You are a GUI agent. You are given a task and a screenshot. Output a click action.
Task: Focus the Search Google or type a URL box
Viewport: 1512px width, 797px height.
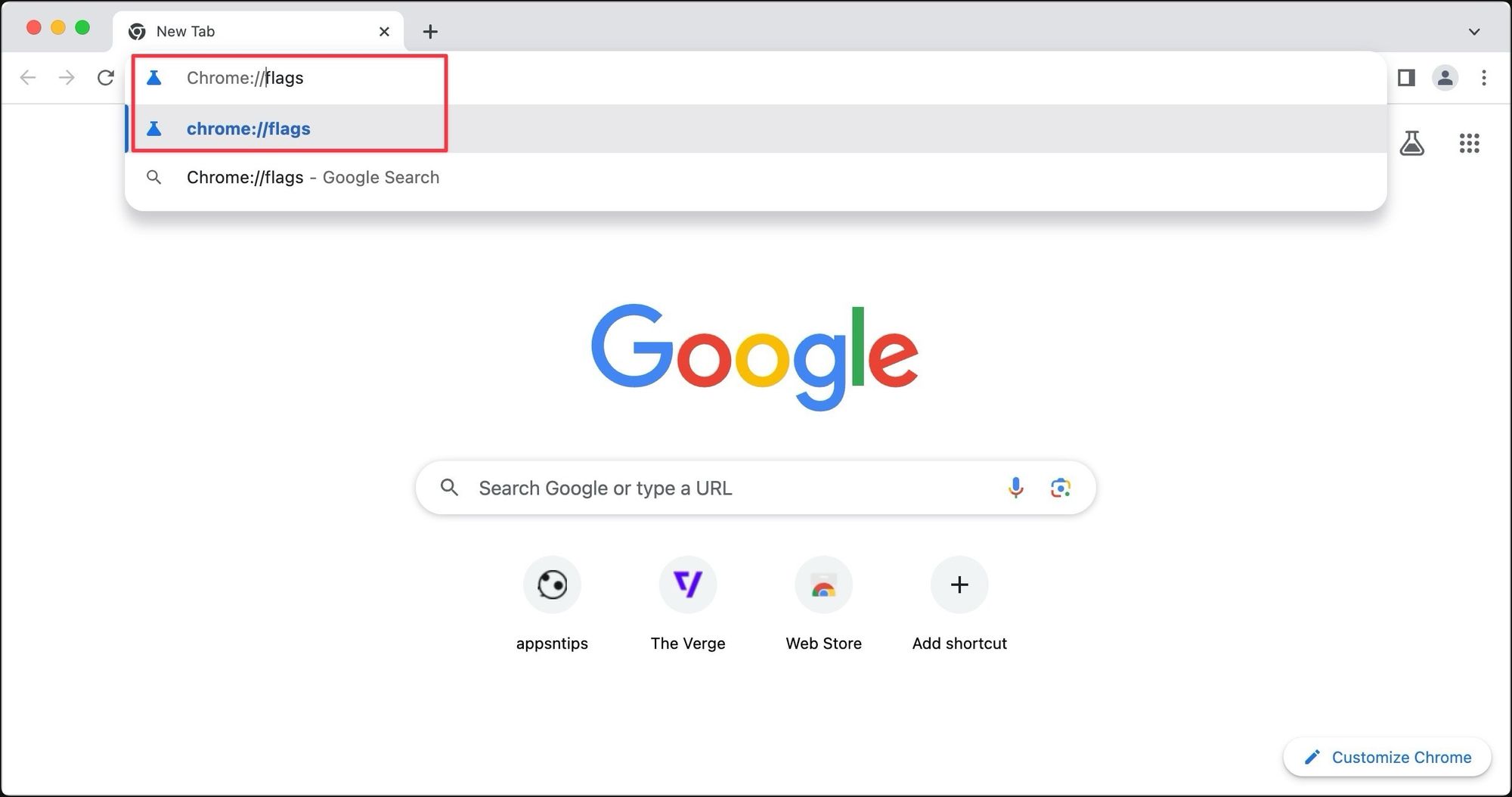click(x=726, y=488)
